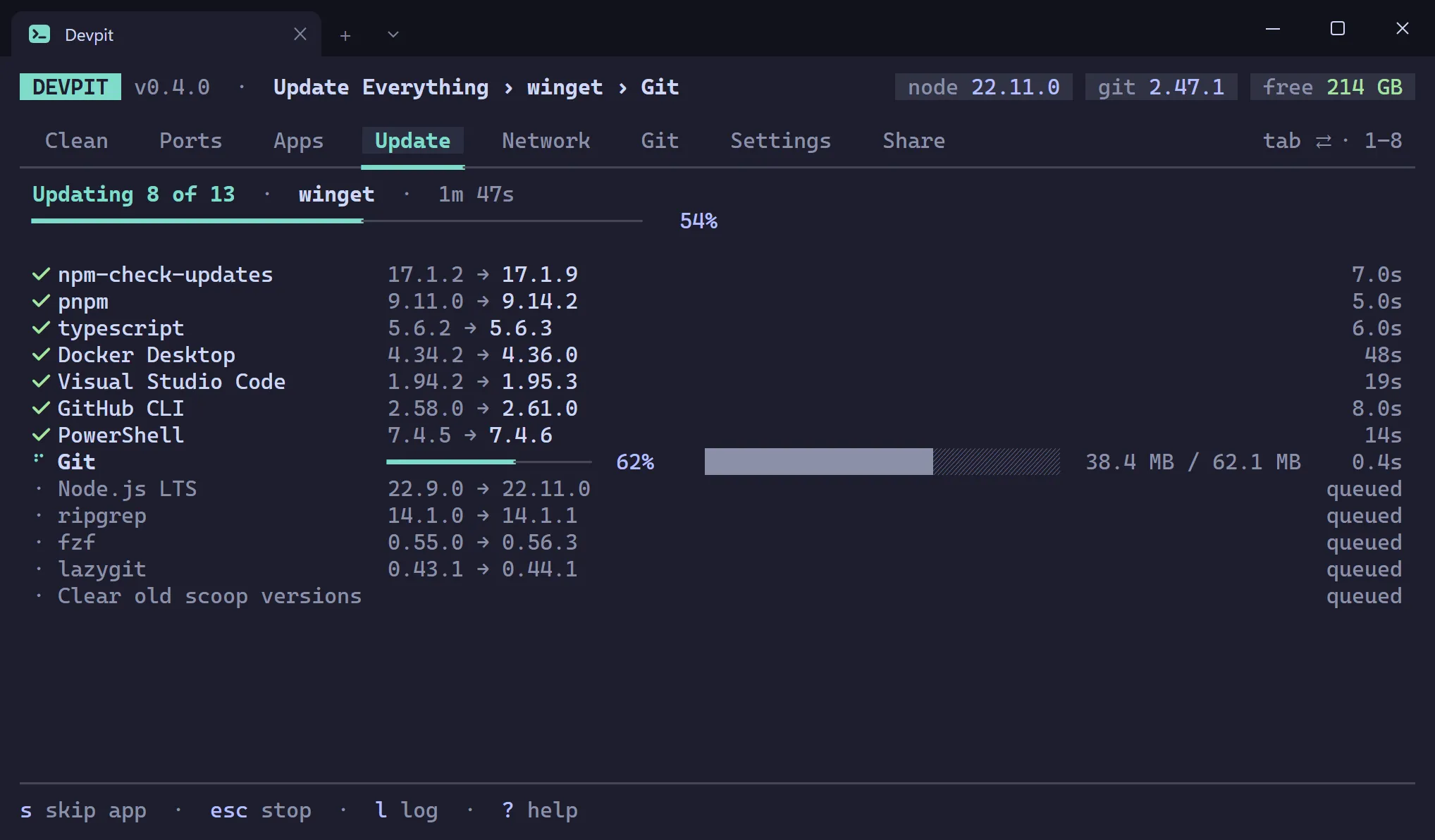Click the node 22.11.0 status badge
Screen dimensions: 1435x840
984,87
